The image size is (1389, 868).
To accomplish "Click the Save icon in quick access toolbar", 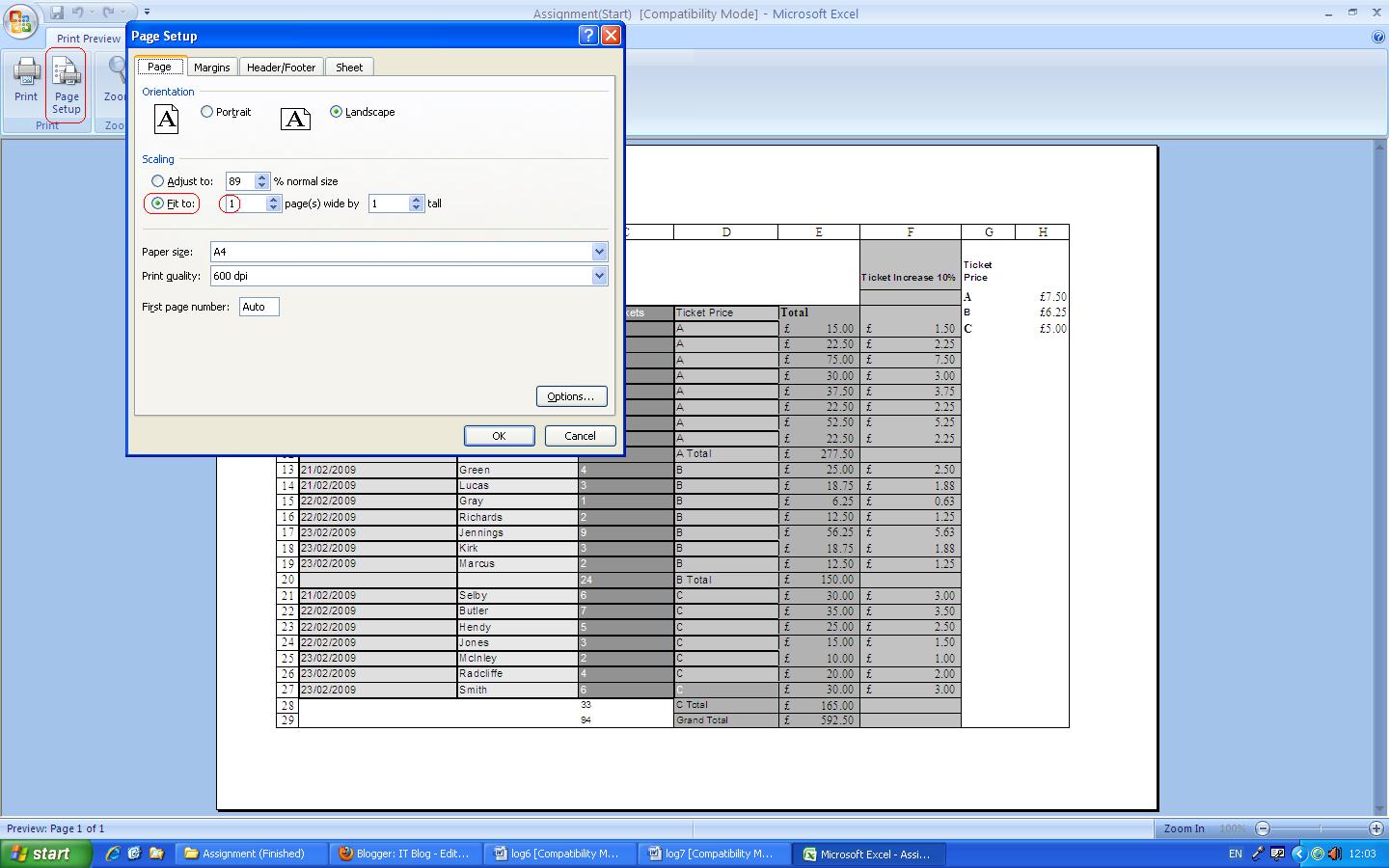I will 57,13.
